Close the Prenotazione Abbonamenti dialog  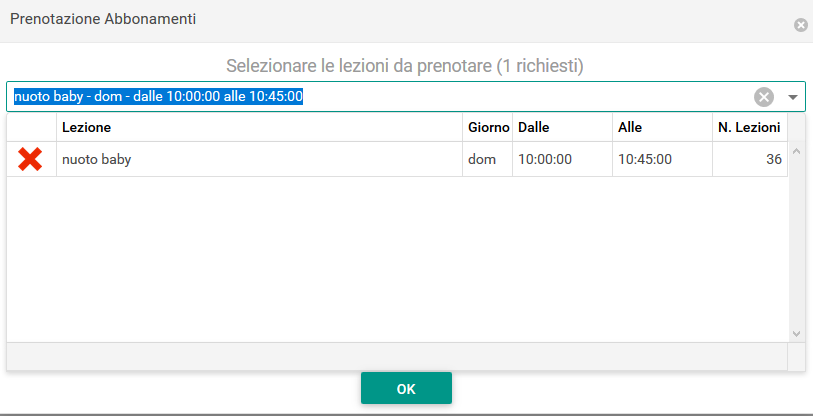[801, 25]
